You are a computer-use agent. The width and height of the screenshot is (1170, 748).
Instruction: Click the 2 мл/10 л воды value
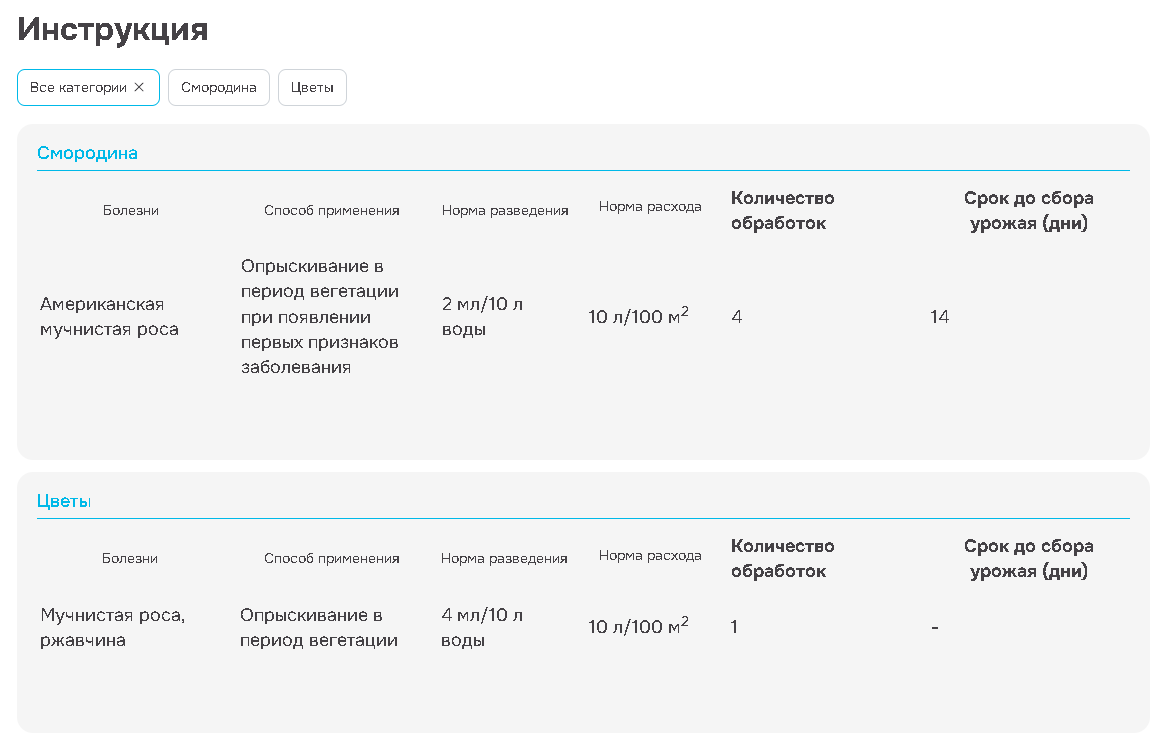point(482,316)
